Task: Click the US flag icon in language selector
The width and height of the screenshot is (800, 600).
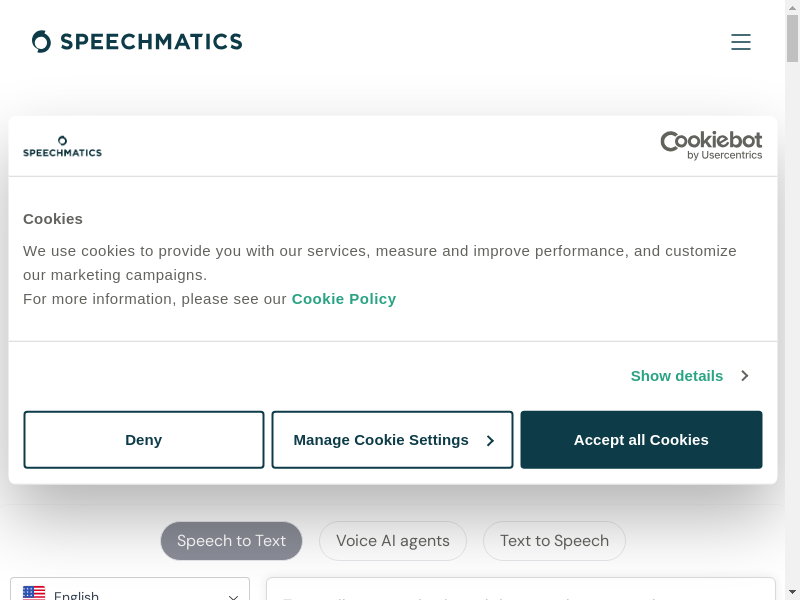Action: [34, 594]
